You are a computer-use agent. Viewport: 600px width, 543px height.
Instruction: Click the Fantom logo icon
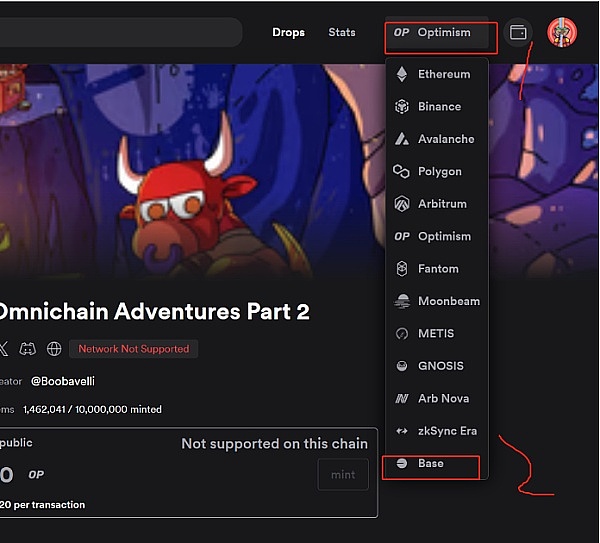pyautogui.click(x=402, y=269)
